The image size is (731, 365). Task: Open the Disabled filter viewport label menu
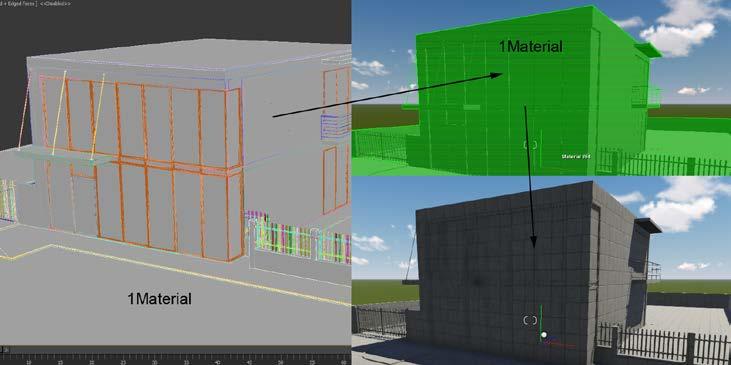(55, 3)
